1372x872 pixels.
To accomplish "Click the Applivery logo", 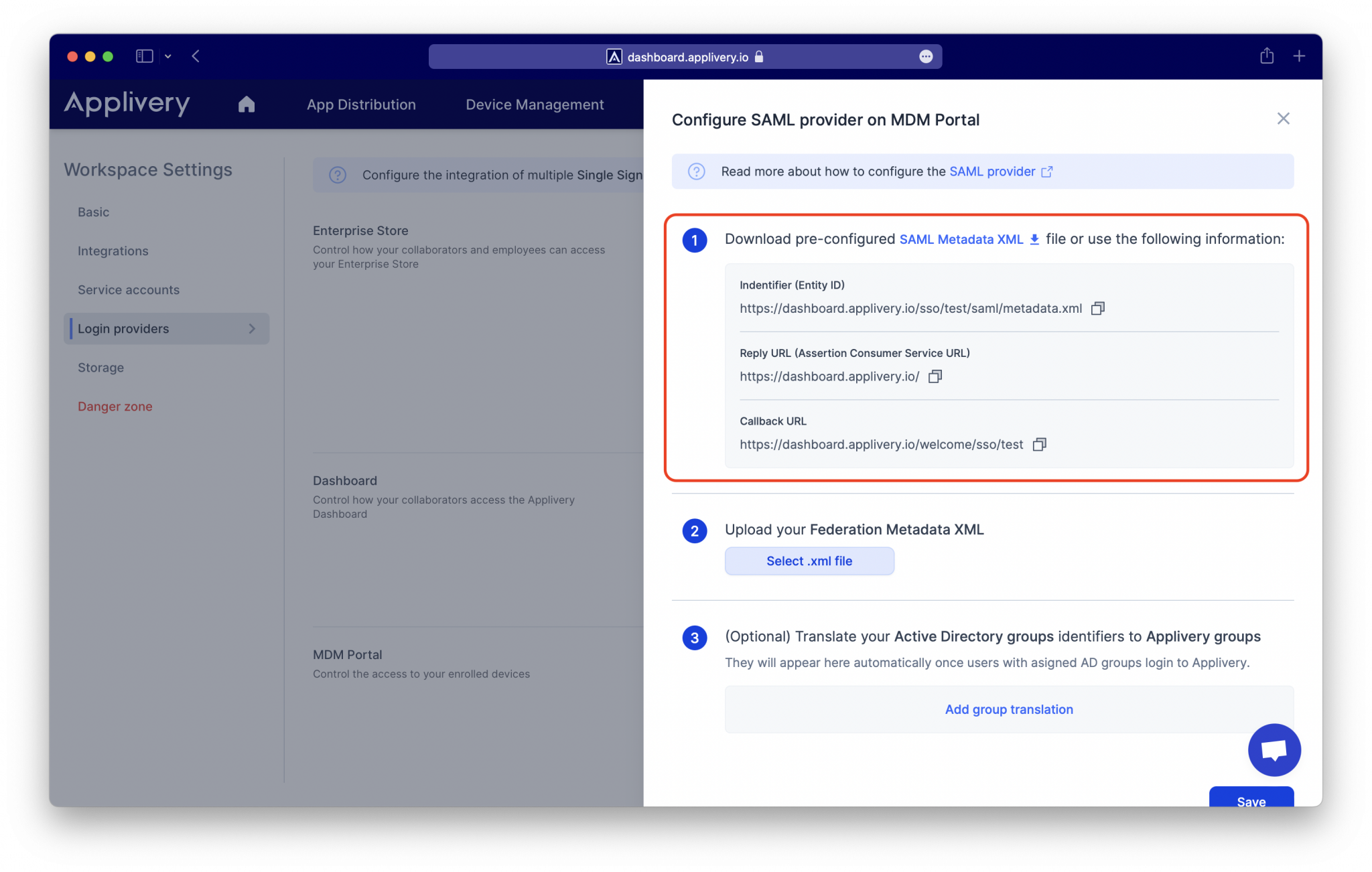I will click(x=126, y=104).
